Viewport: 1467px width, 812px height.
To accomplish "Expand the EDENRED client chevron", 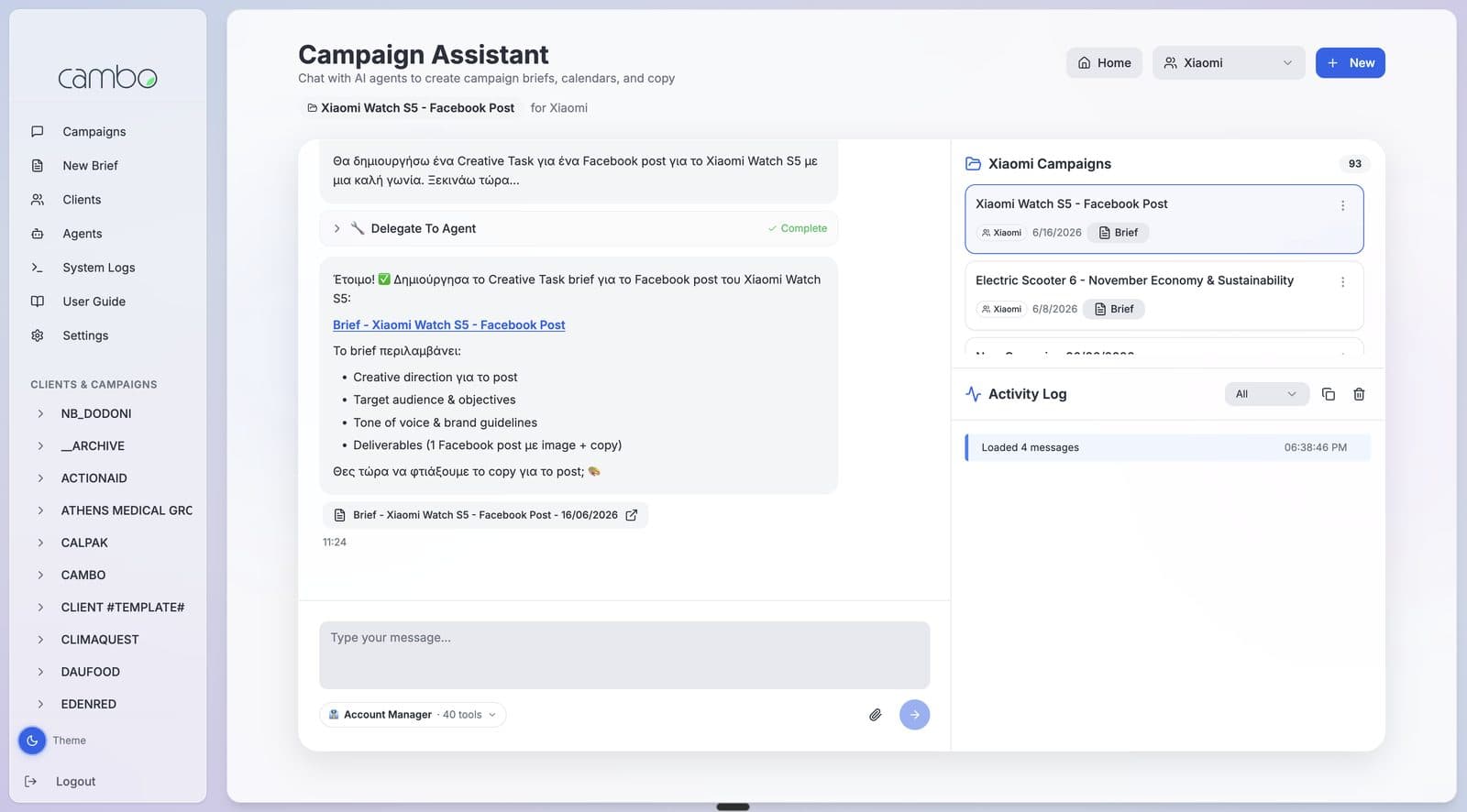I will (x=40, y=704).
